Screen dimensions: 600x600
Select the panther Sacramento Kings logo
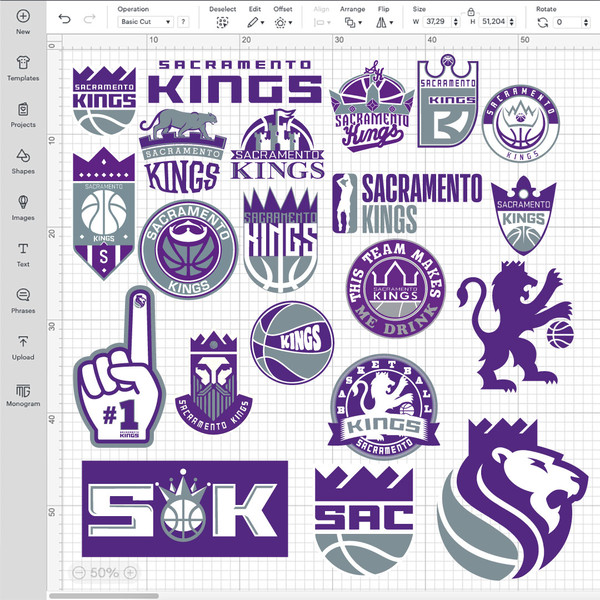click(x=183, y=151)
